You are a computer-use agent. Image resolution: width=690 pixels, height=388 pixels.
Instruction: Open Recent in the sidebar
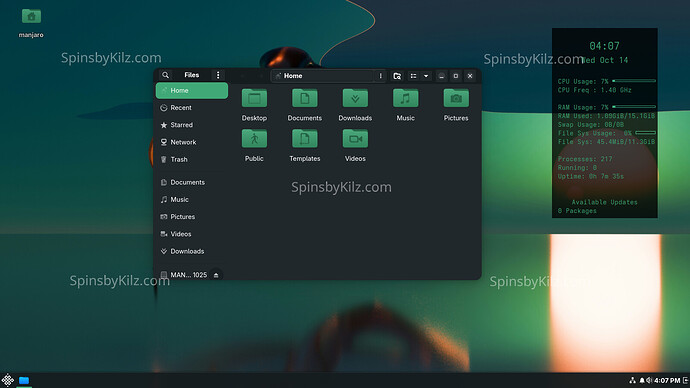(192, 108)
